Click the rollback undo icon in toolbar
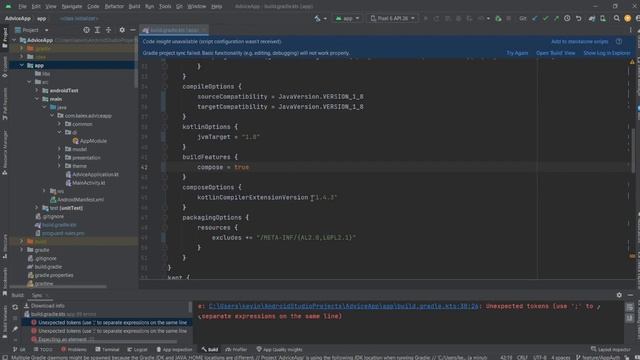The width and height of the screenshot is (640, 360). pyautogui.click(x=578, y=18)
